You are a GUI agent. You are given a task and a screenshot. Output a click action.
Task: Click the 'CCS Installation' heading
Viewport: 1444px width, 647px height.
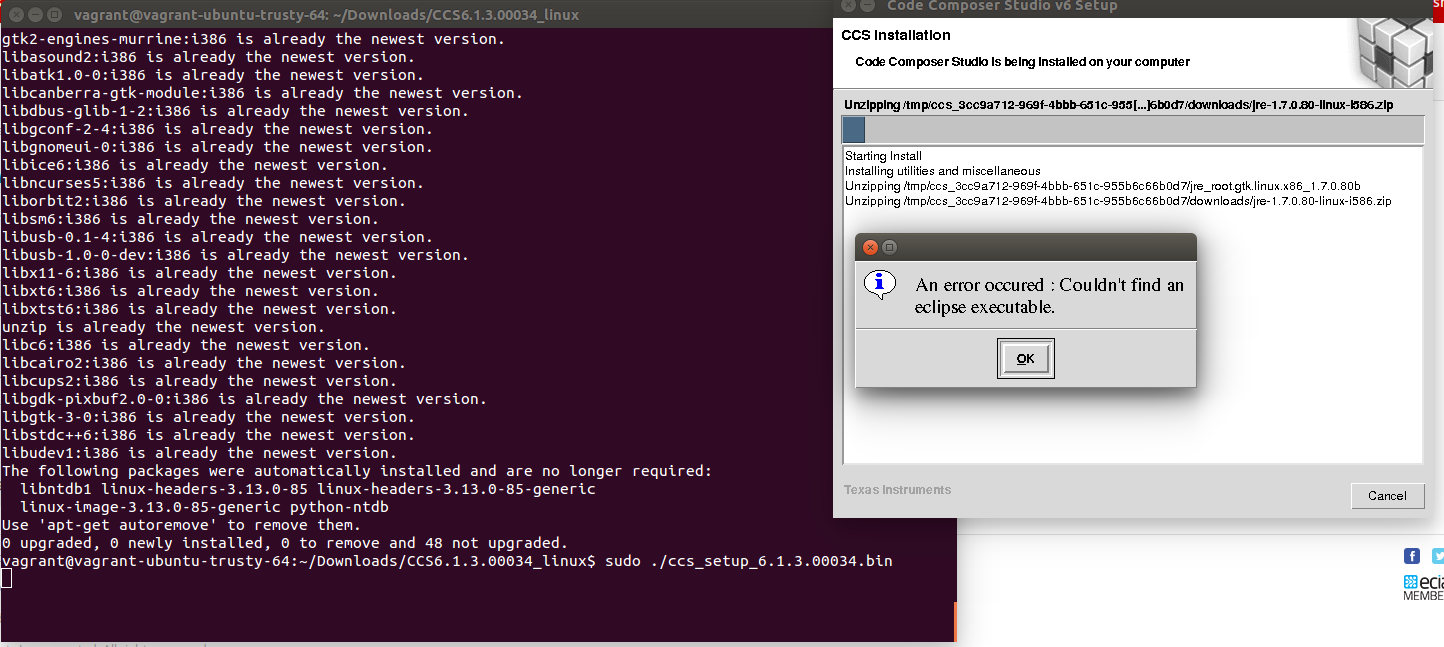(x=896, y=35)
